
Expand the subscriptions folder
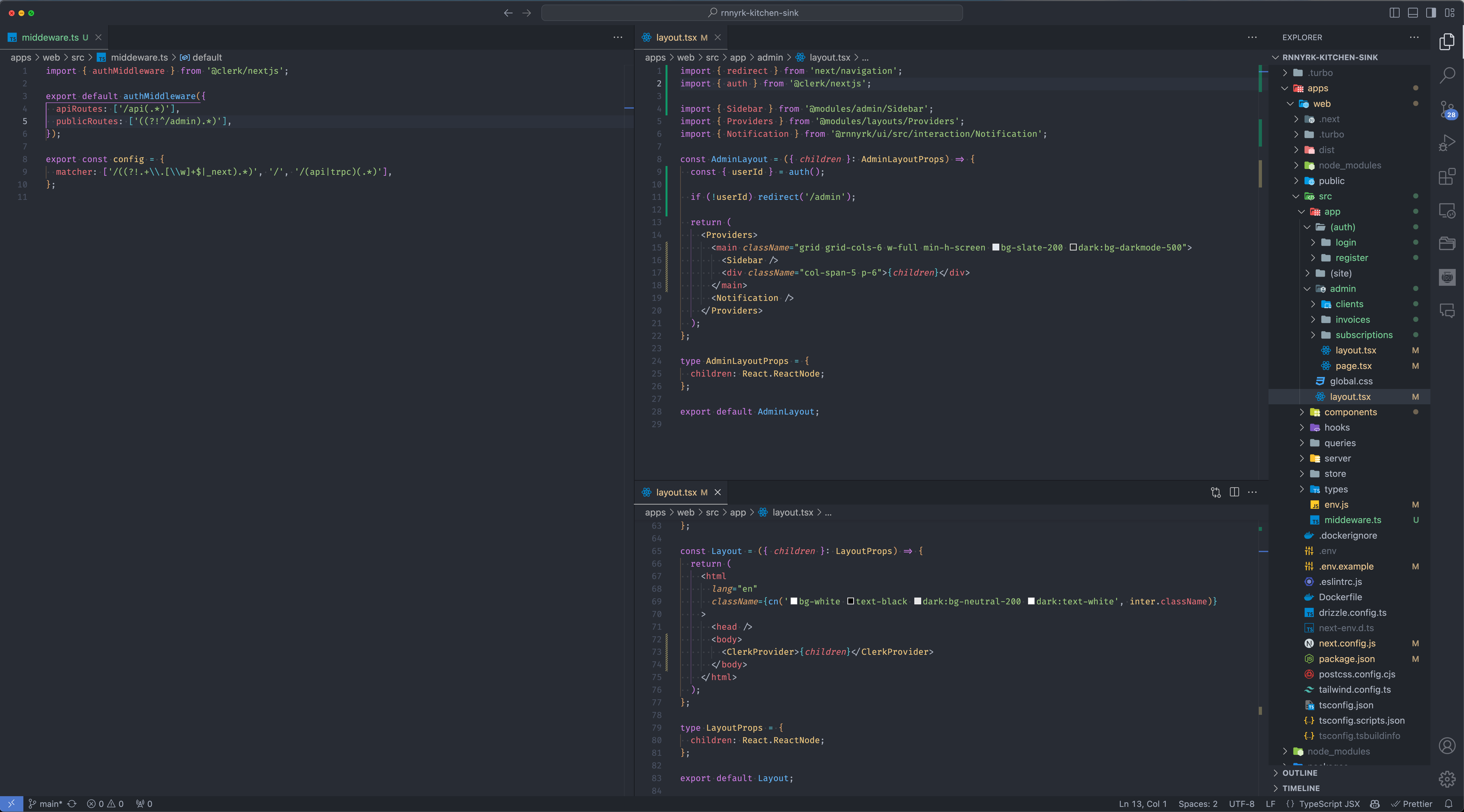tap(1313, 335)
